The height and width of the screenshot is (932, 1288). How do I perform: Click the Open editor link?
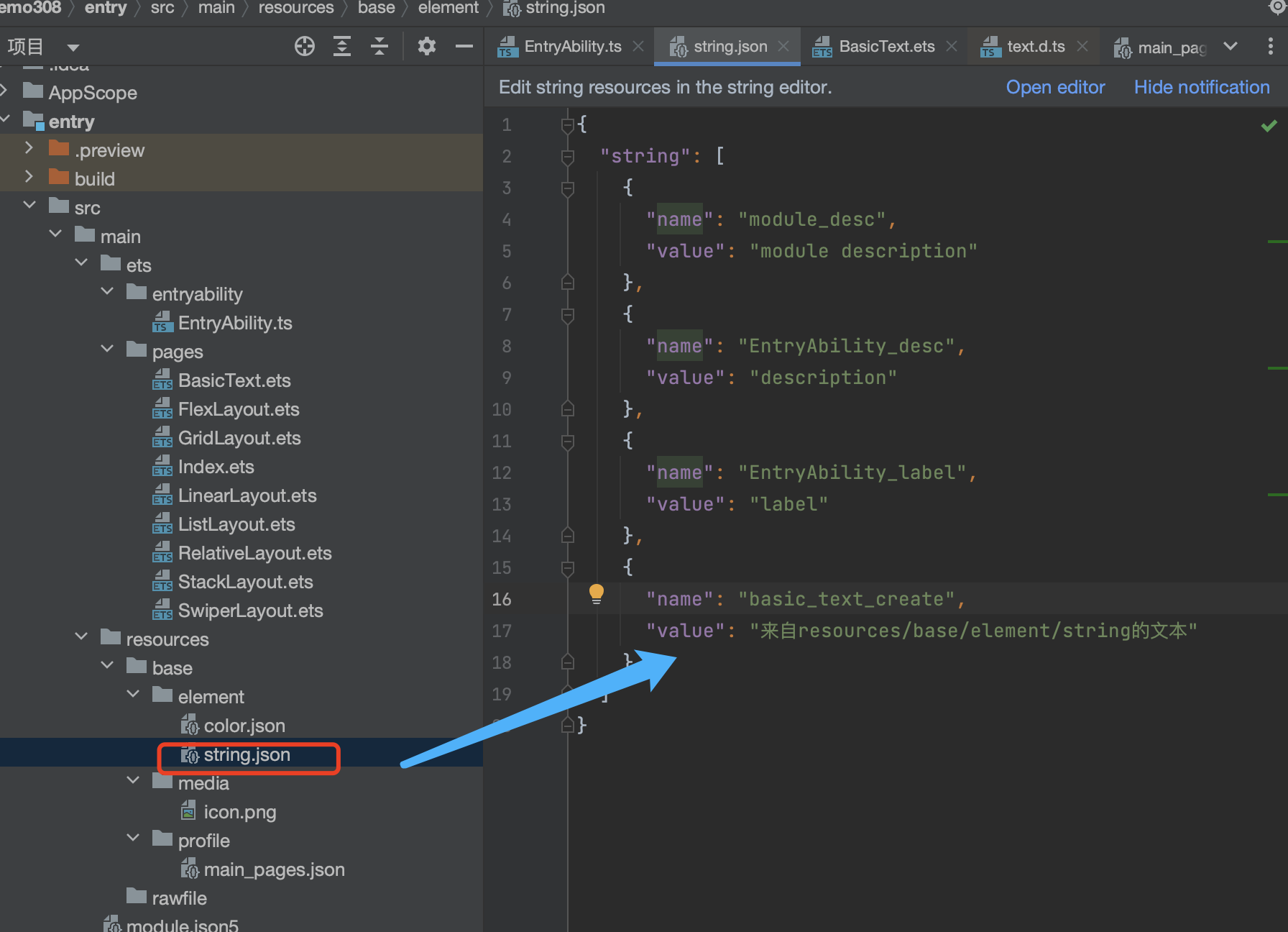(x=1055, y=87)
